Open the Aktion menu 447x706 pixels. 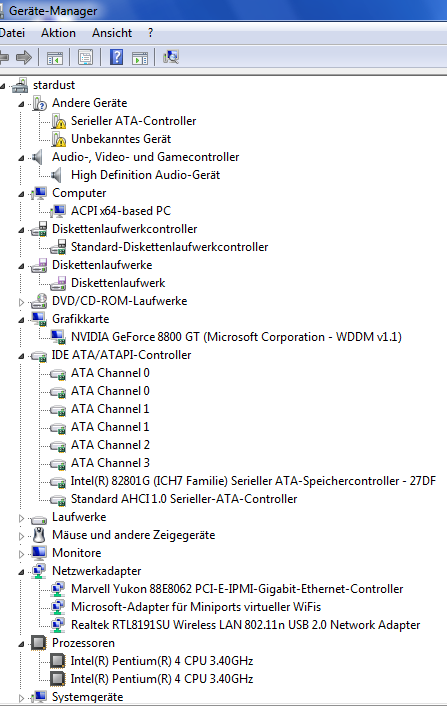[59, 33]
